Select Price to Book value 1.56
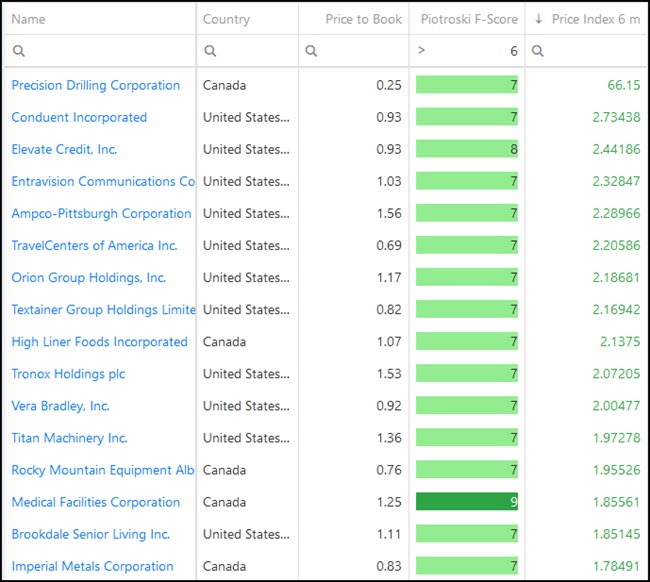The width and height of the screenshot is (650, 582). (x=389, y=213)
